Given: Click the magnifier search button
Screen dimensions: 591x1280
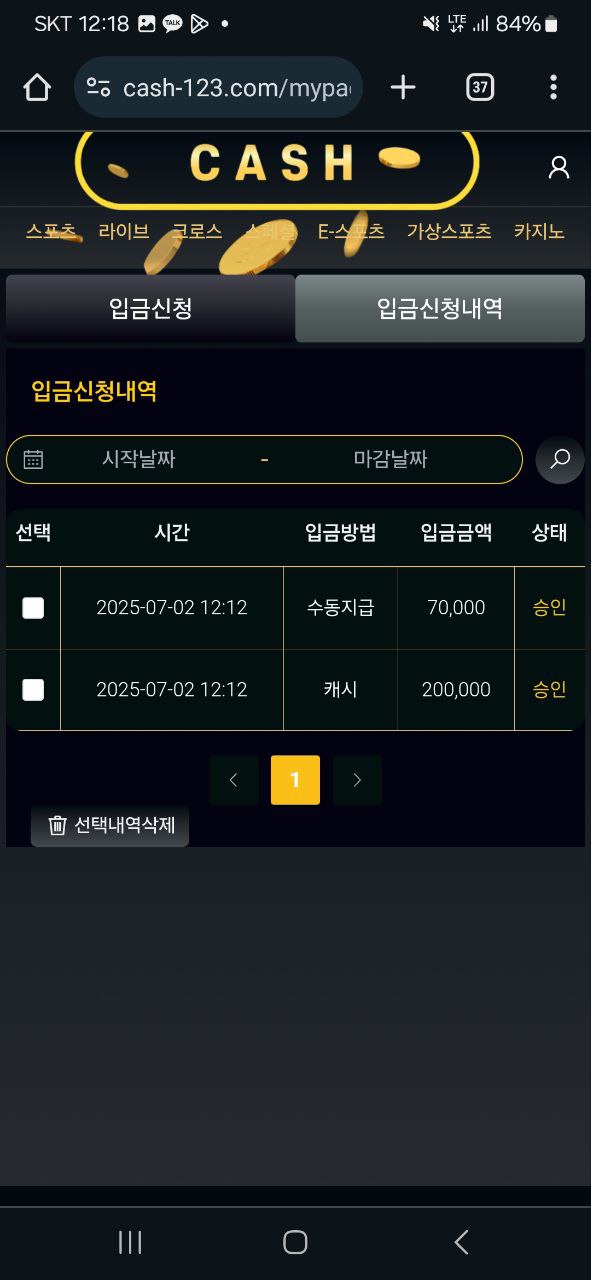Looking at the screenshot, I should (560, 459).
